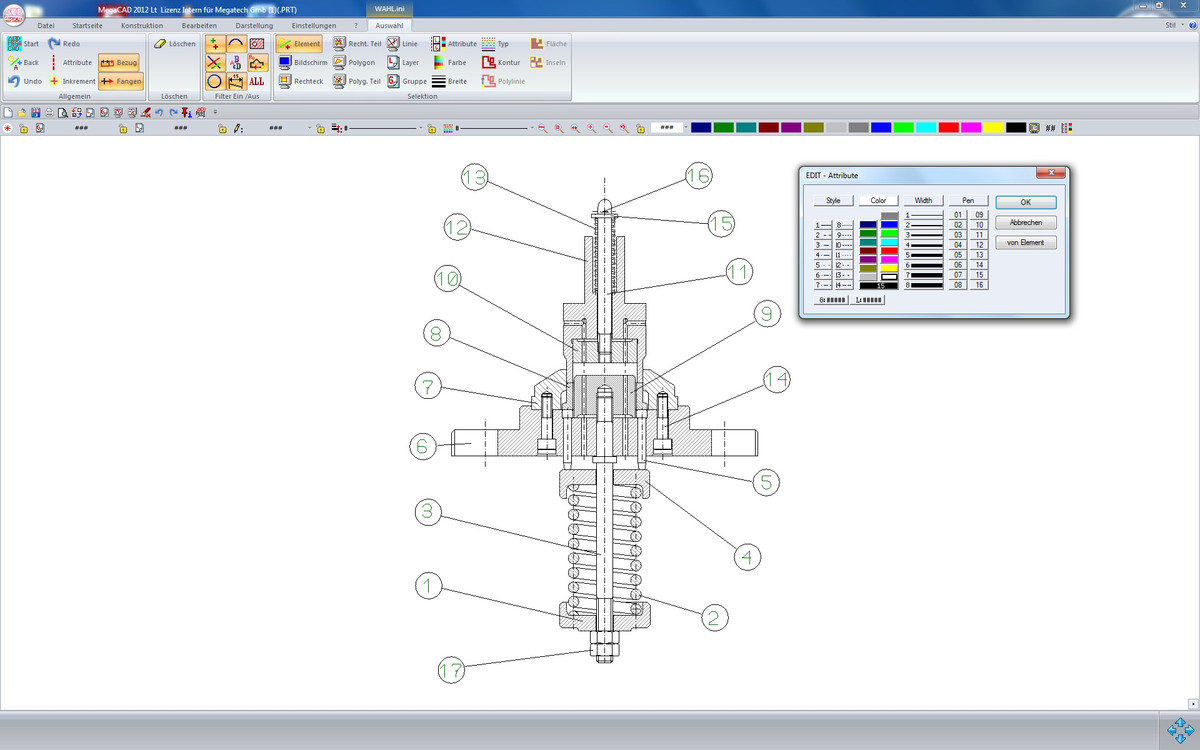Open the Konstruktion ribbon tab
The width and height of the screenshot is (1200, 750).
point(141,25)
